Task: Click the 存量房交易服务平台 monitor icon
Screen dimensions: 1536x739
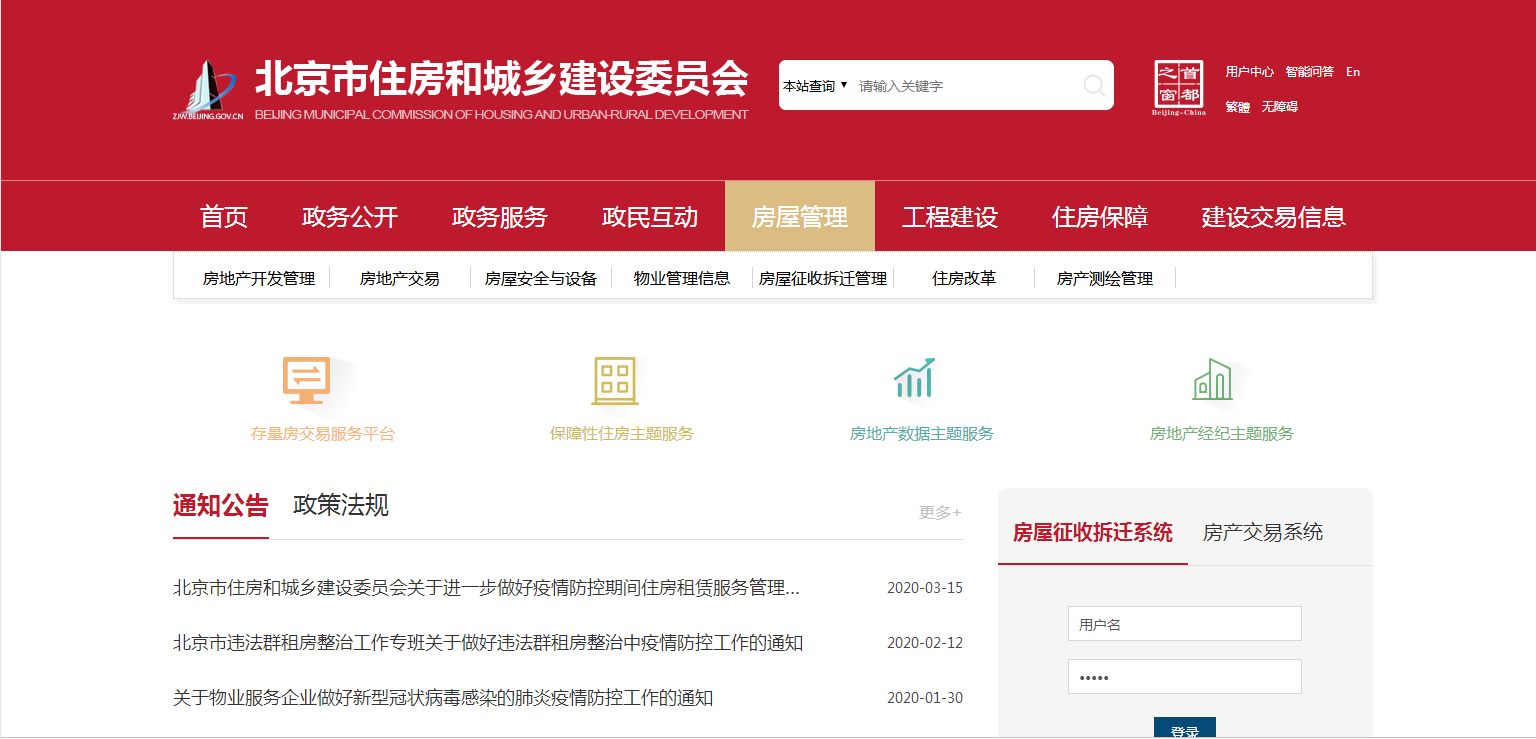Action: tap(306, 380)
